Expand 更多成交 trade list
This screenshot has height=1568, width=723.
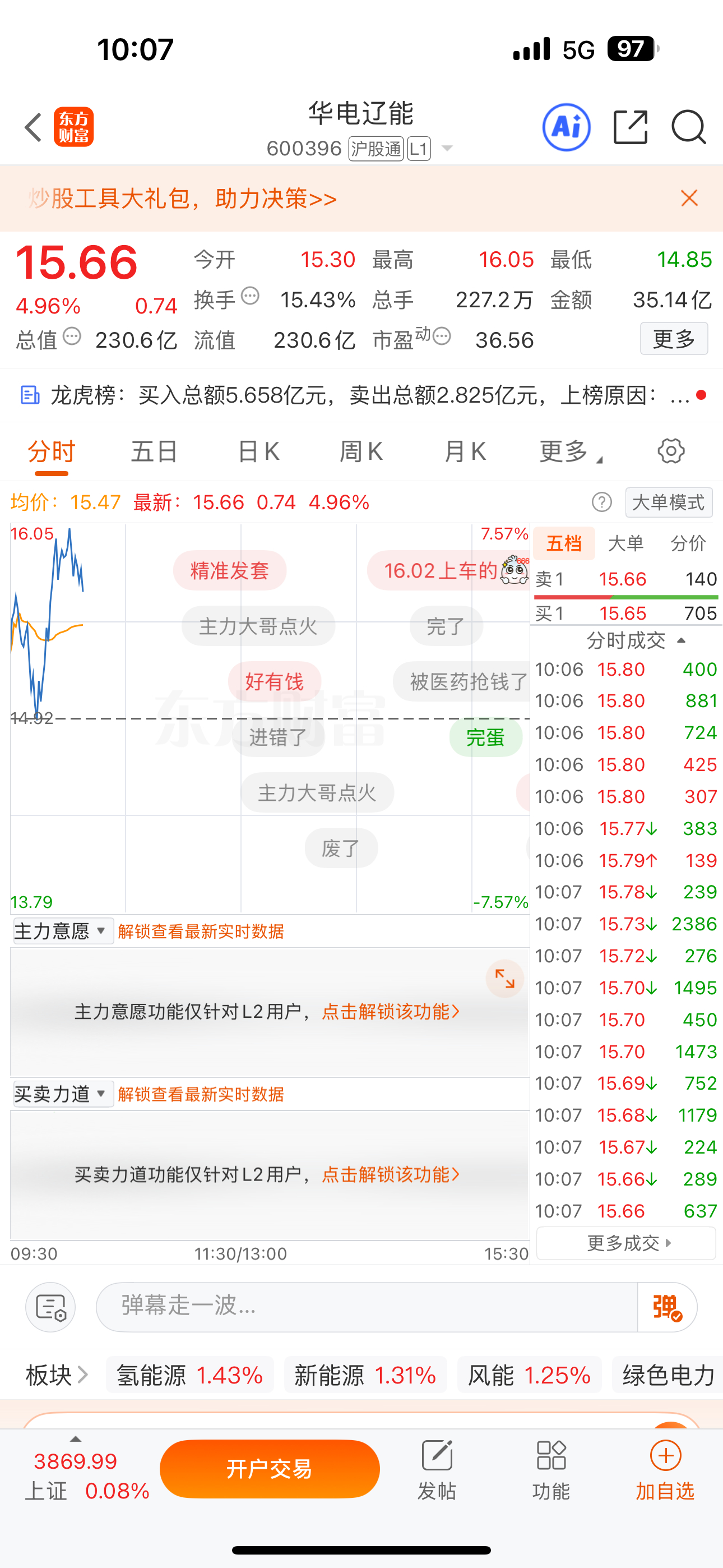pos(626,1242)
